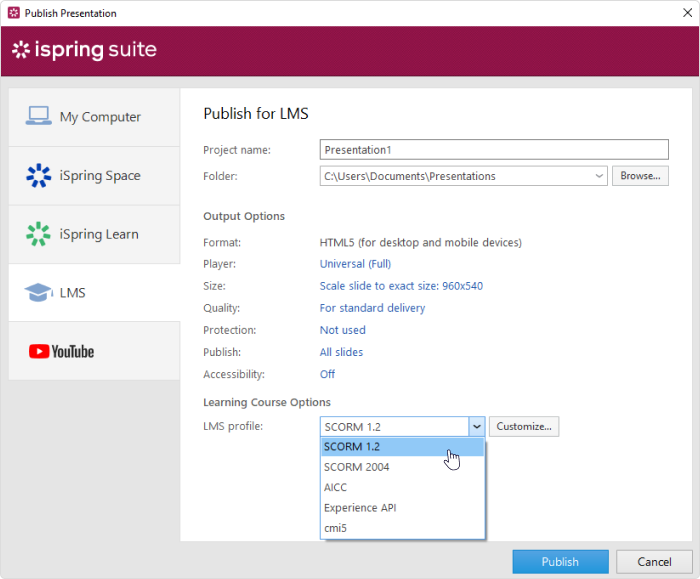Open the YouTube publishing tab
Viewport: 700px width, 579px height.
click(94, 351)
